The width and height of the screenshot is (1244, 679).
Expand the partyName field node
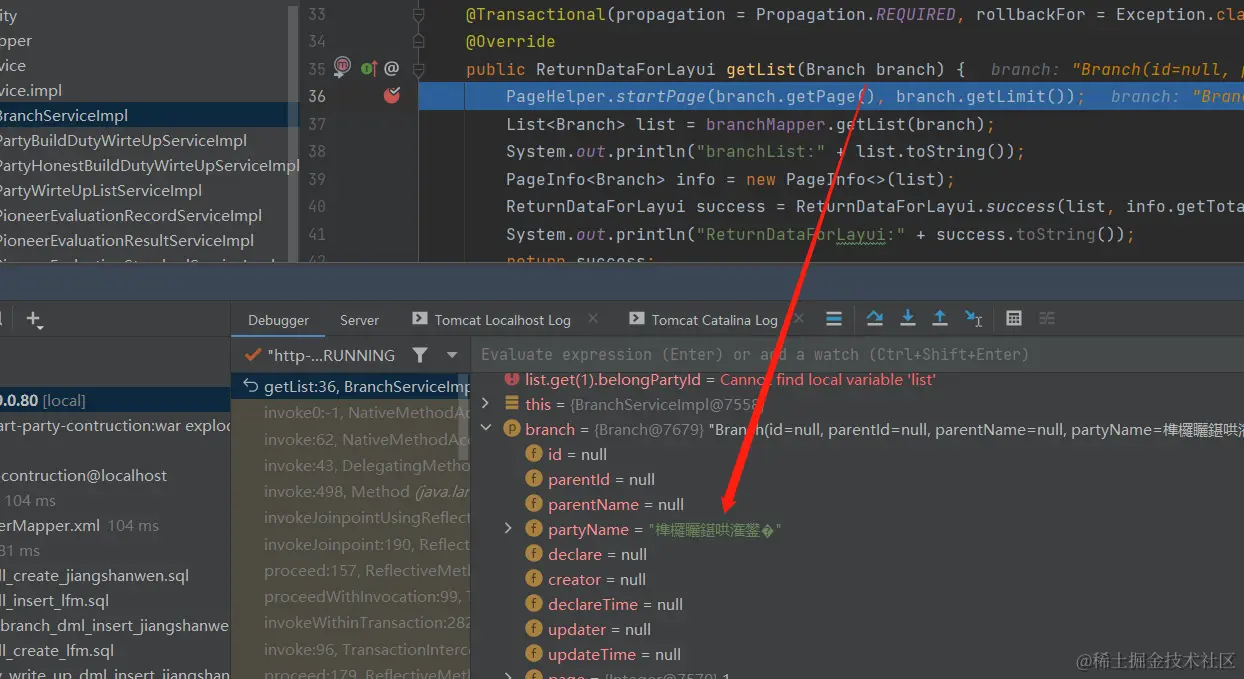[x=509, y=529]
